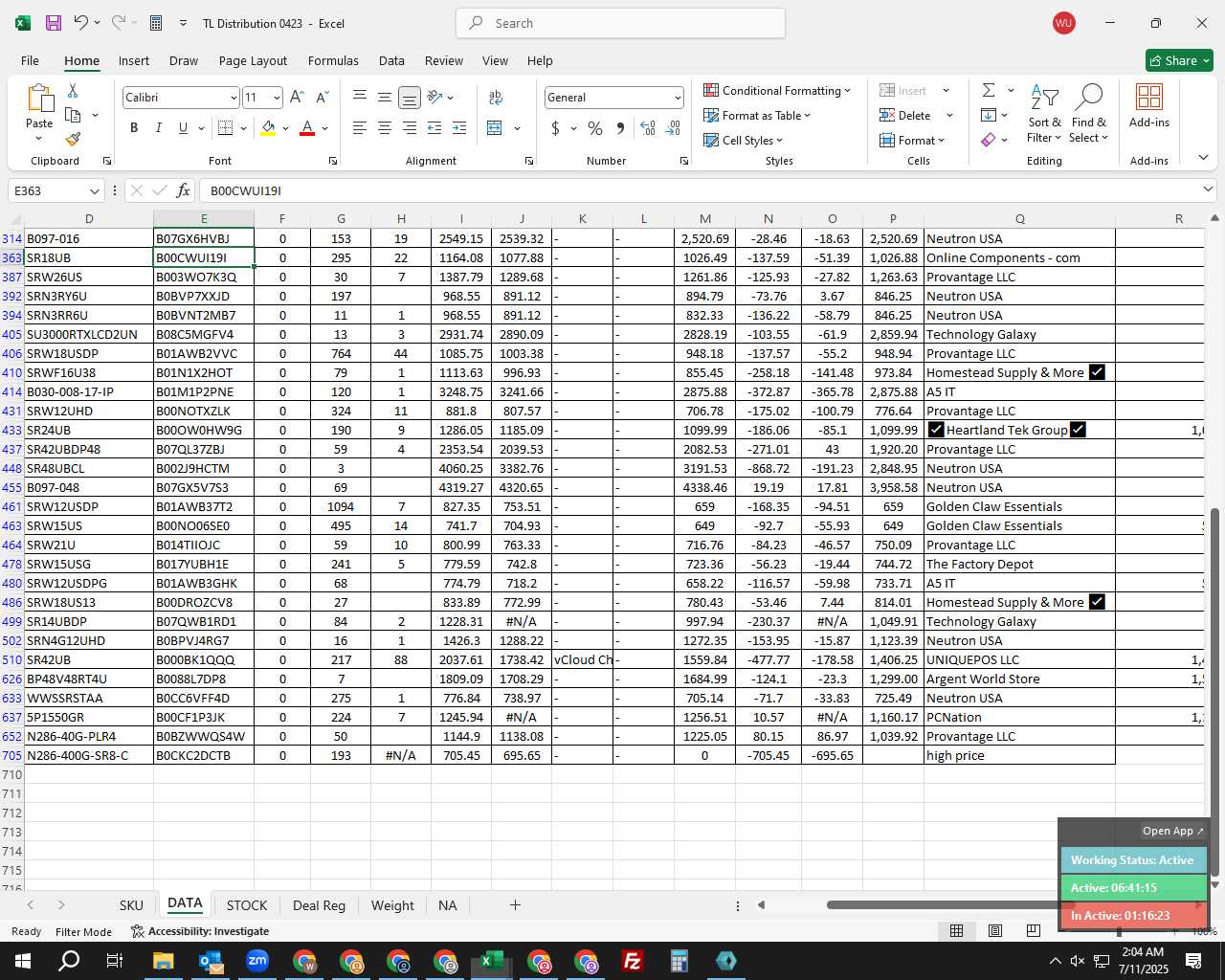Open the File menu
Screen dimensions: 1225x980
click(x=30, y=60)
